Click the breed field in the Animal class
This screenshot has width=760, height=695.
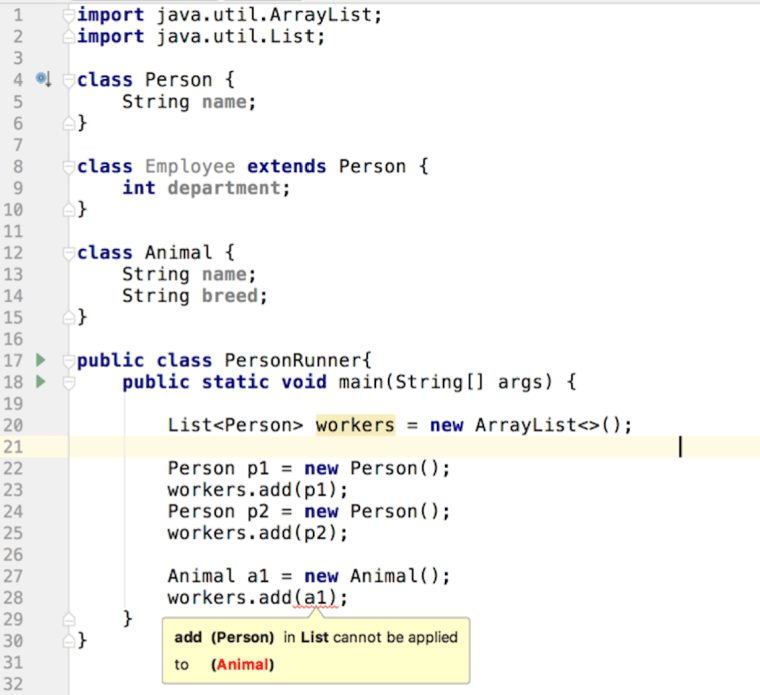[234, 296]
